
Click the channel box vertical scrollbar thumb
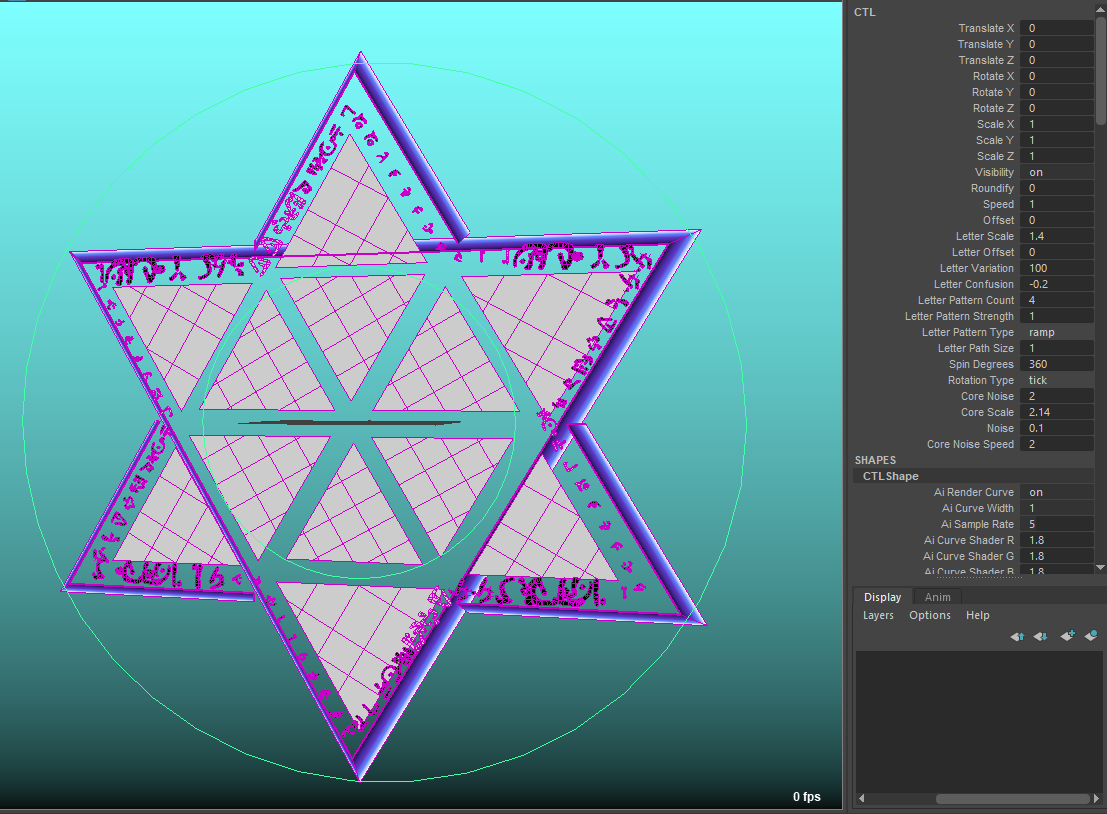point(1101,71)
